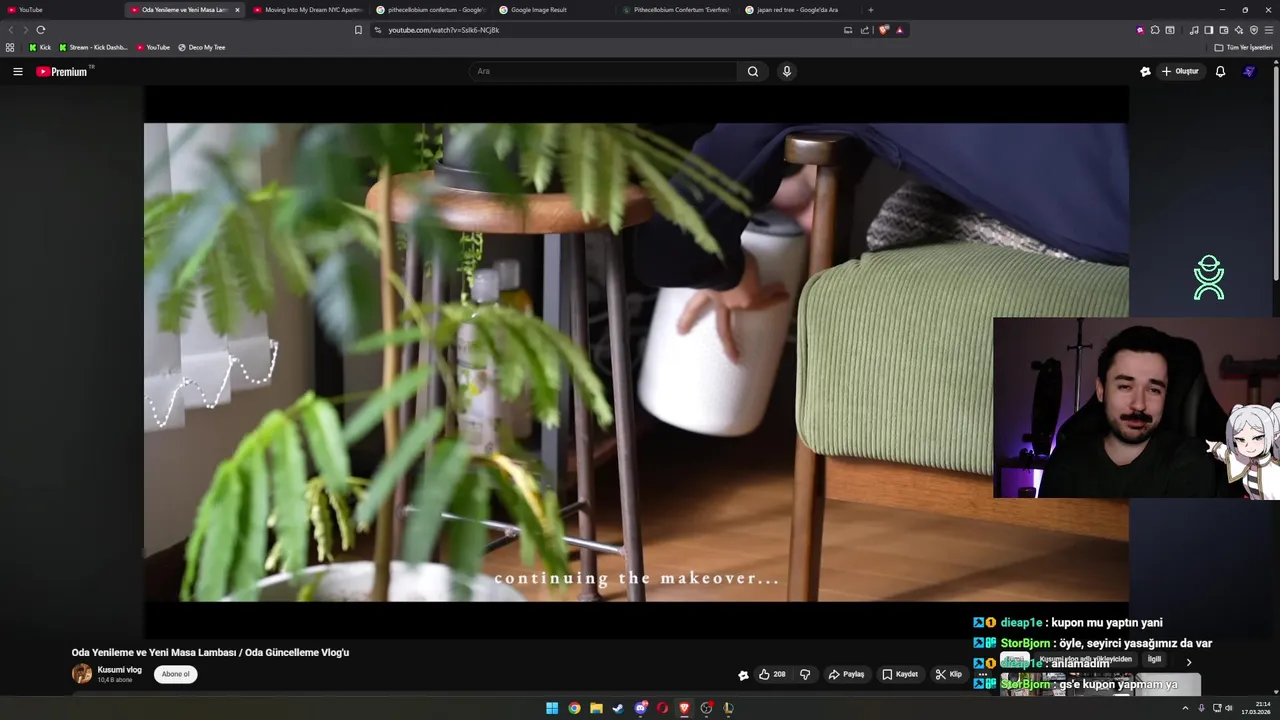Toggle the browser sidebar panel

coord(1208,30)
